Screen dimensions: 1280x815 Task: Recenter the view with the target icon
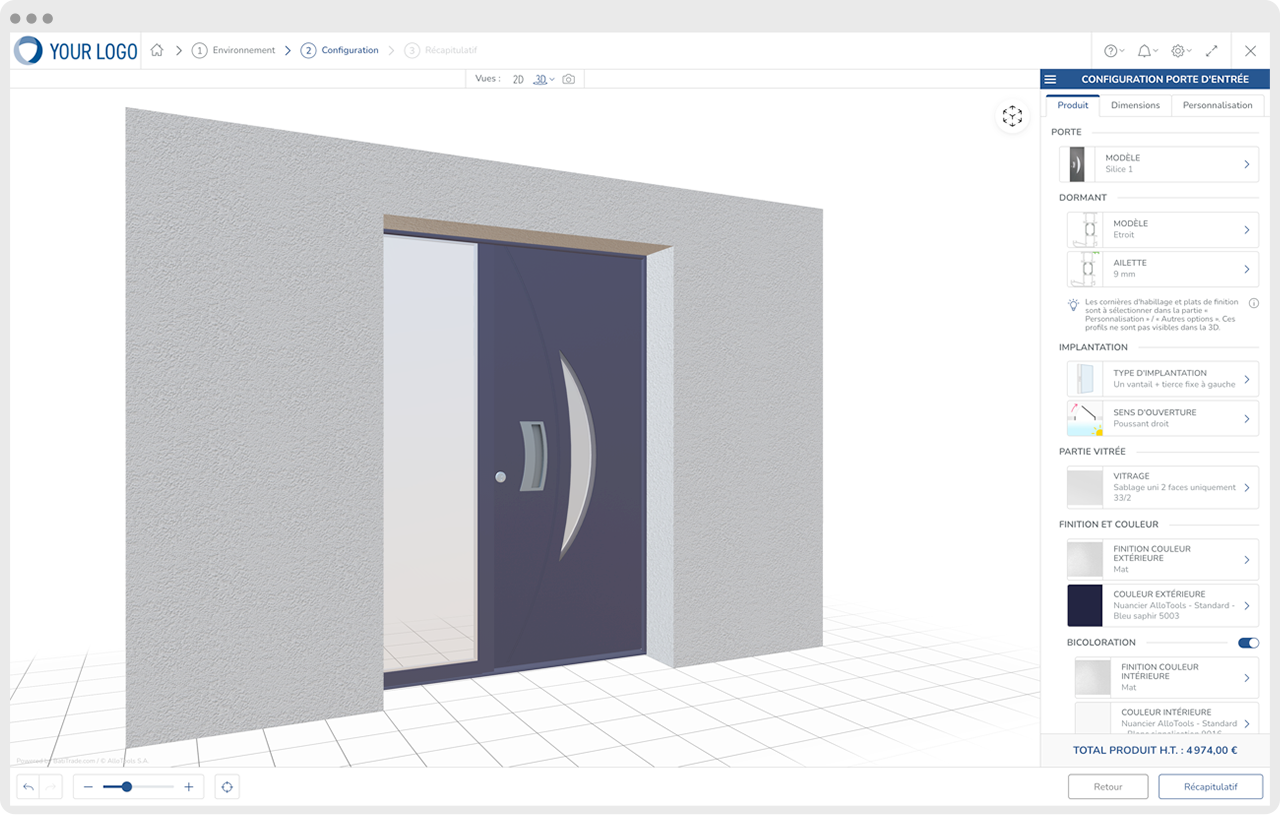pos(227,787)
